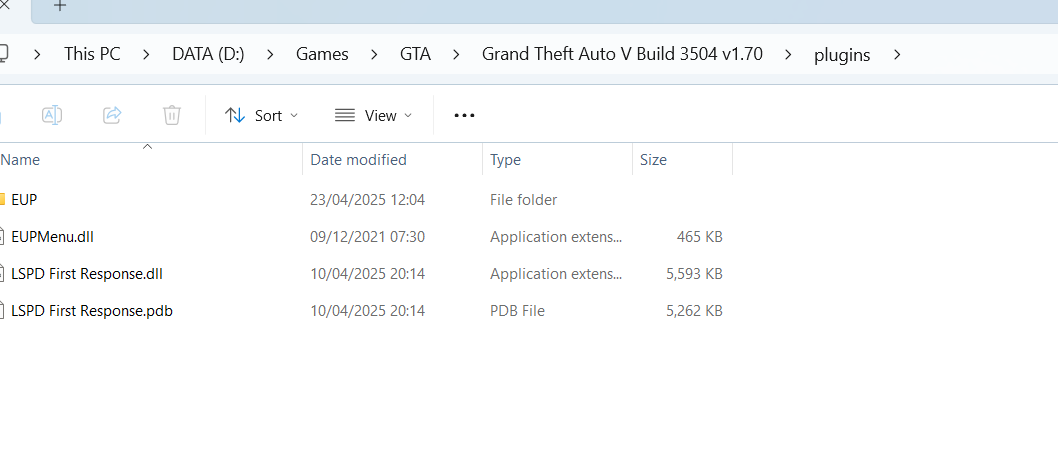Open the See more ellipsis menu
Image resolution: width=1058 pixels, height=452 pixels.
pyautogui.click(x=464, y=115)
